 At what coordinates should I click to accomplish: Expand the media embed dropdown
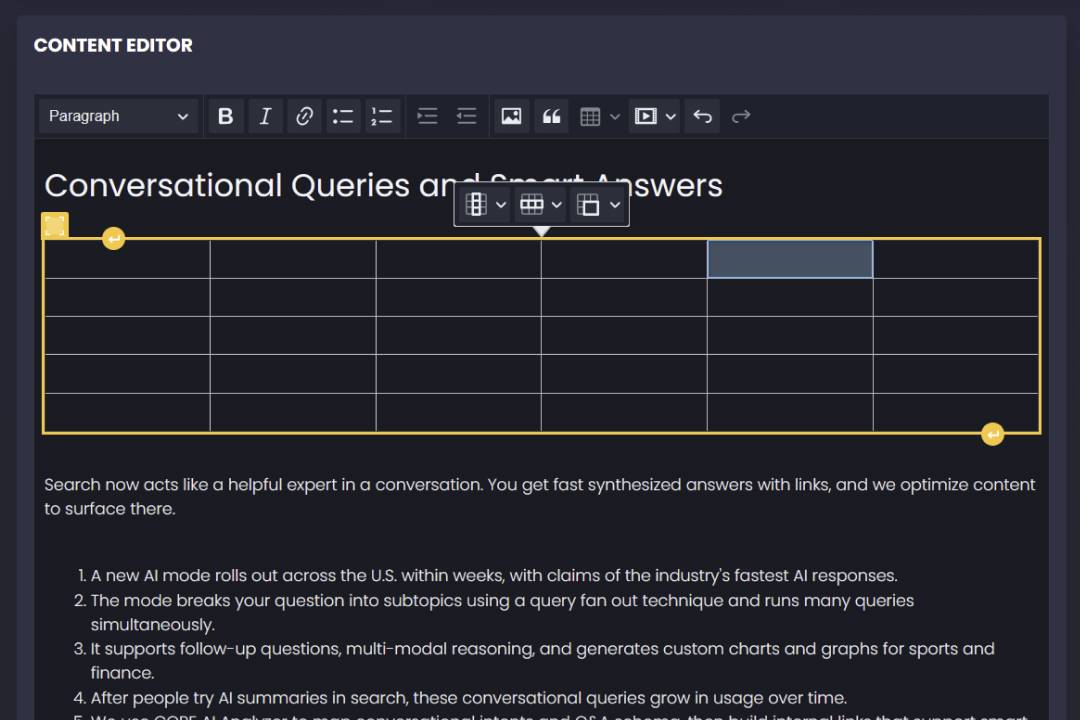(x=670, y=116)
